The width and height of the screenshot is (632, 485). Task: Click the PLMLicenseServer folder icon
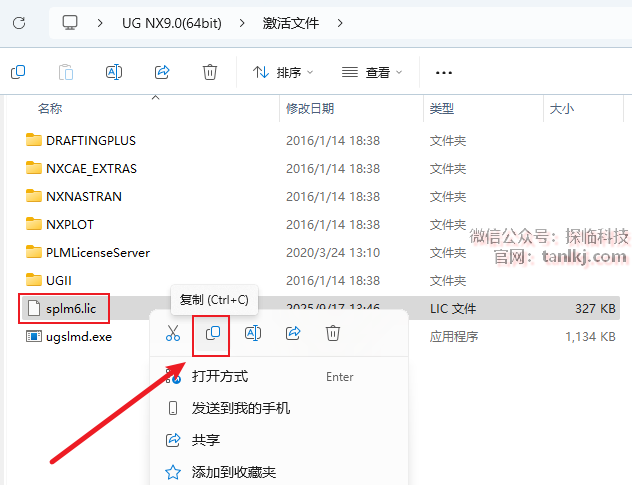[x=33, y=252]
